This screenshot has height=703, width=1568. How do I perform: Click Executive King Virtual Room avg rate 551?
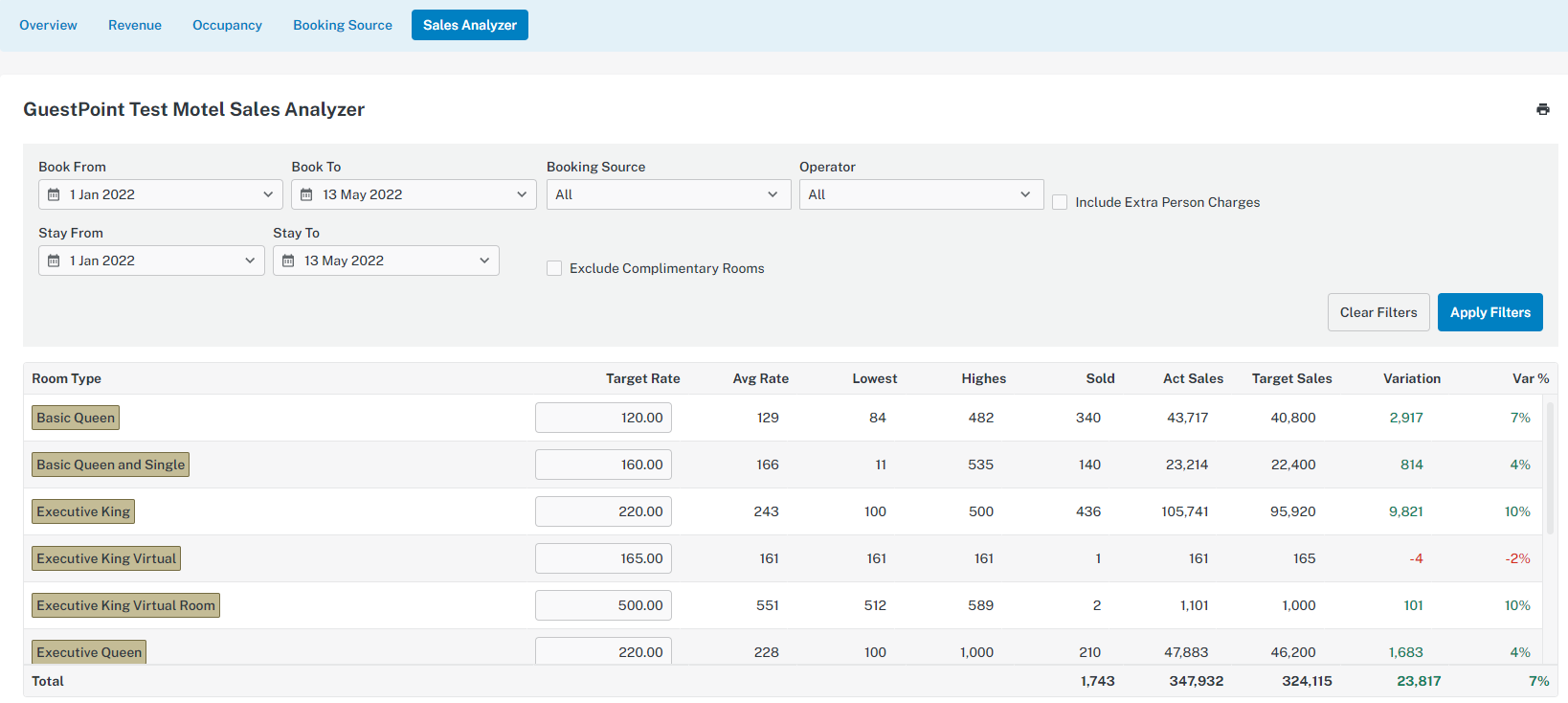(768, 605)
